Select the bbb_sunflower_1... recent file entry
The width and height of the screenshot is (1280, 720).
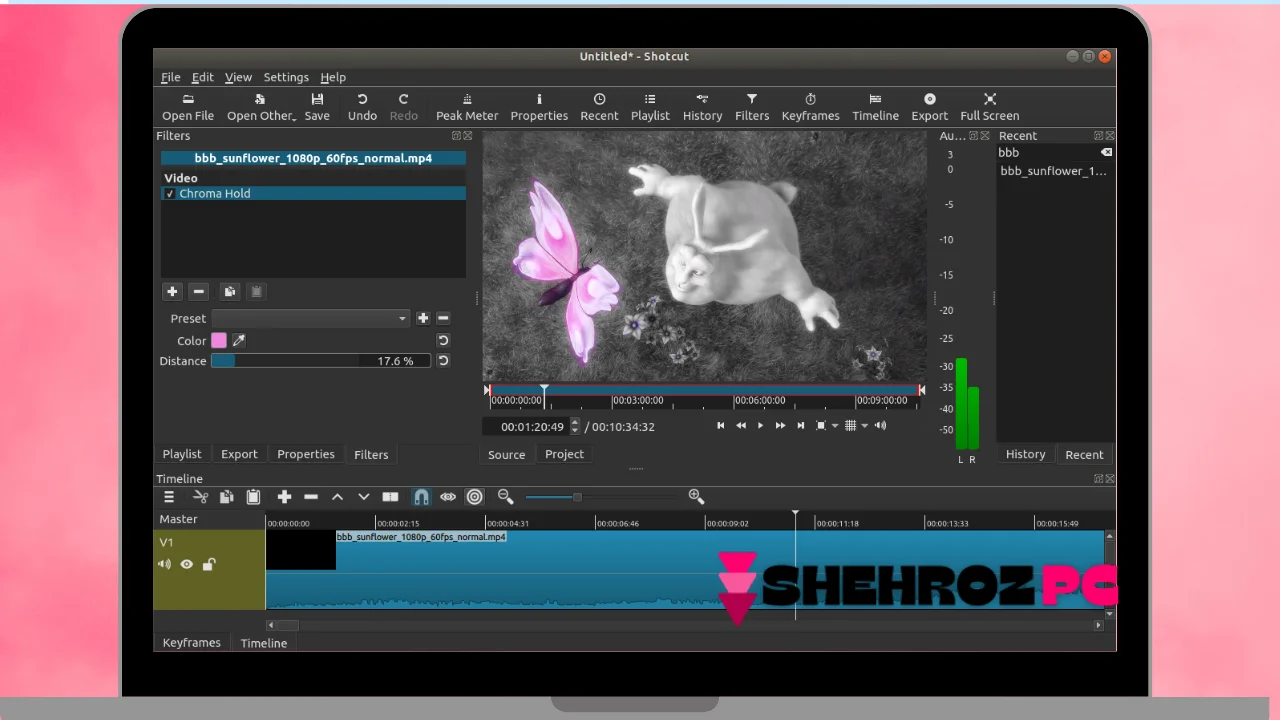pyautogui.click(x=1053, y=171)
